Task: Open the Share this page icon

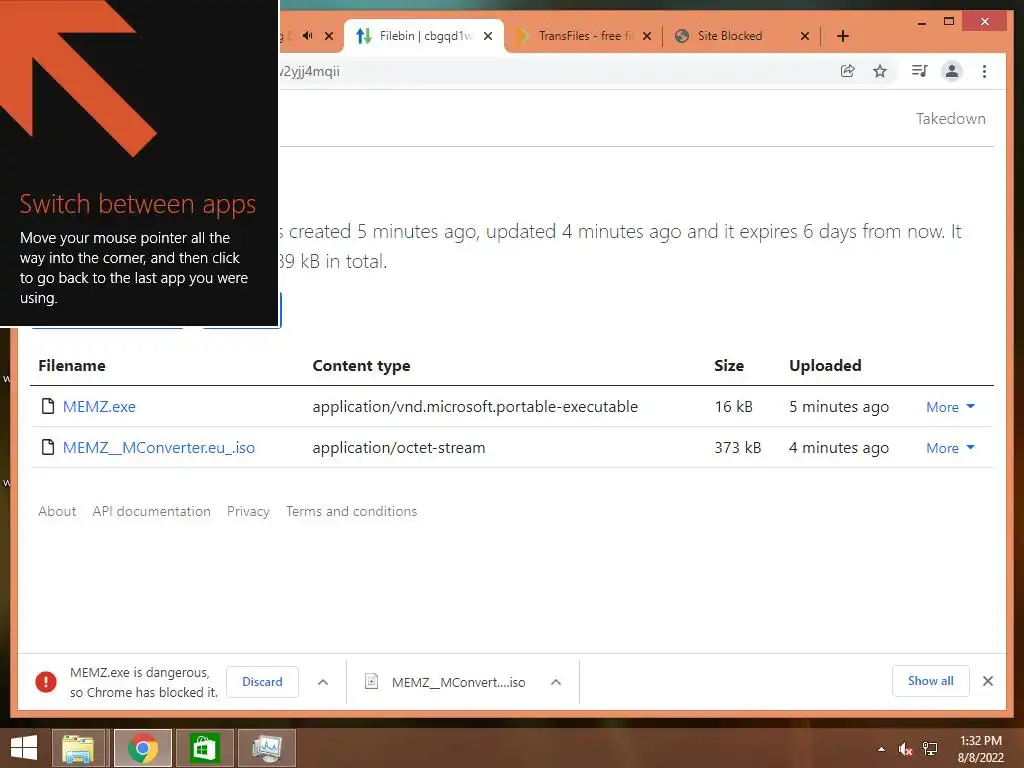Action: point(848,71)
